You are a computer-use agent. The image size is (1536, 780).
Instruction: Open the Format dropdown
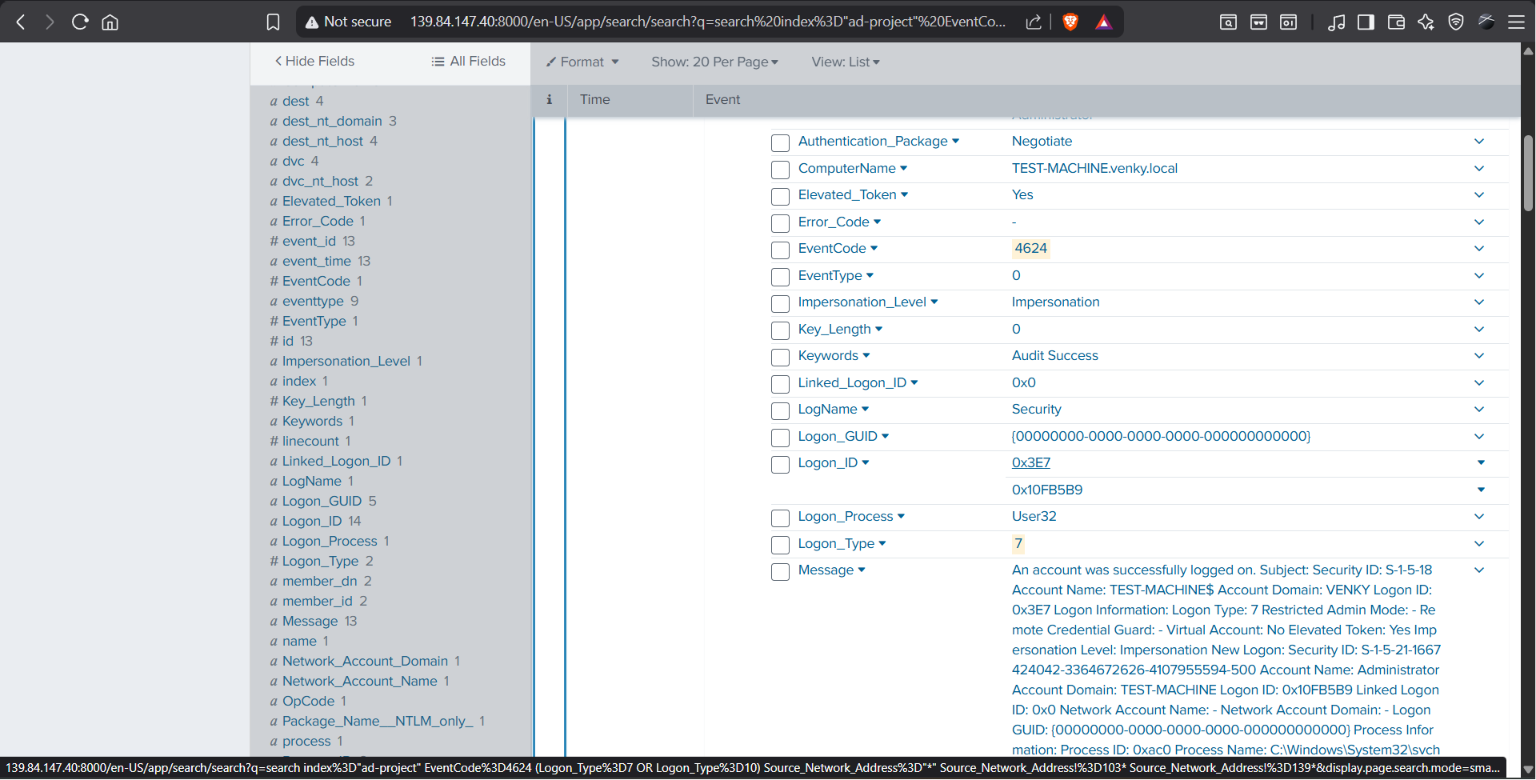point(582,62)
